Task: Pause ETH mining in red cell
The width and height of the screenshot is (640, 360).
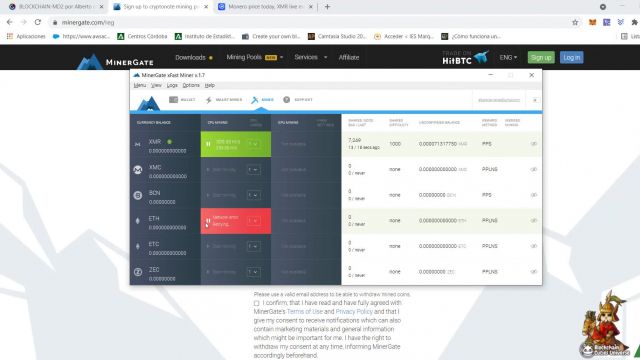Action: pos(208,221)
